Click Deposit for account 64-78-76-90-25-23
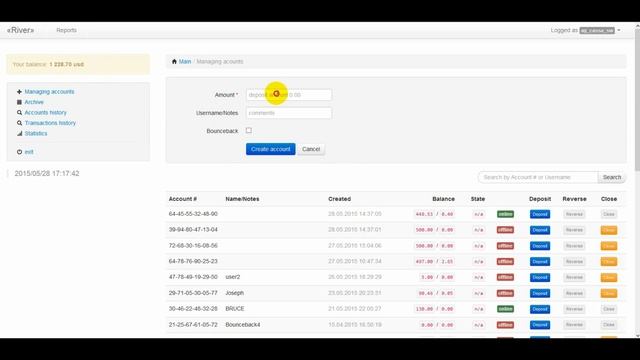 [x=540, y=262]
